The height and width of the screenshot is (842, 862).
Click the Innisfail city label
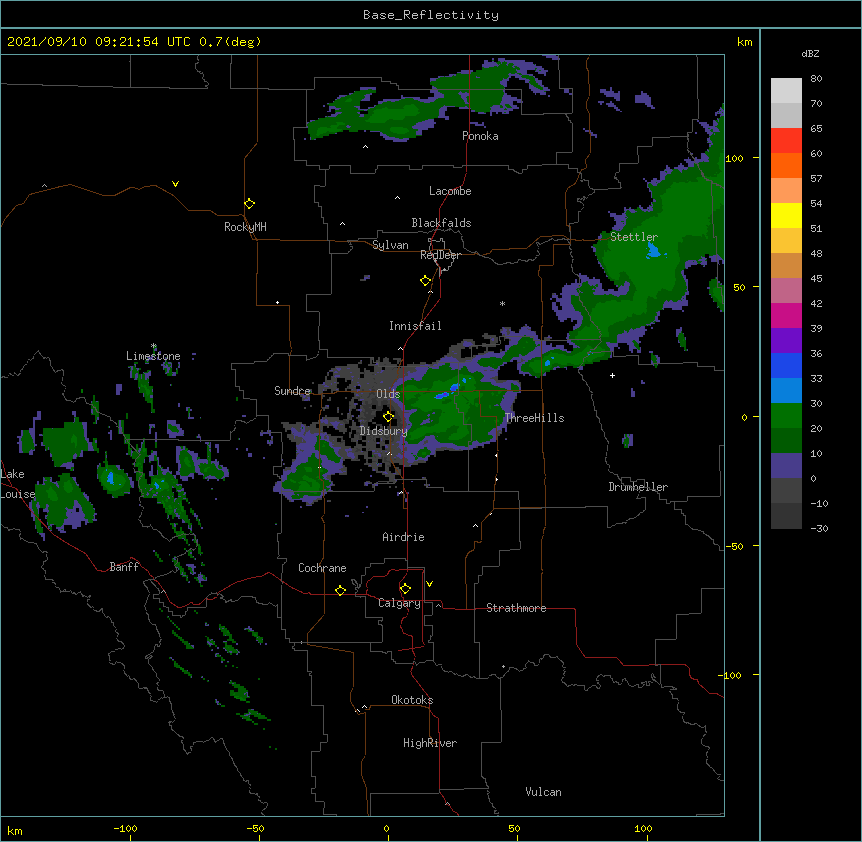[415, 326]
